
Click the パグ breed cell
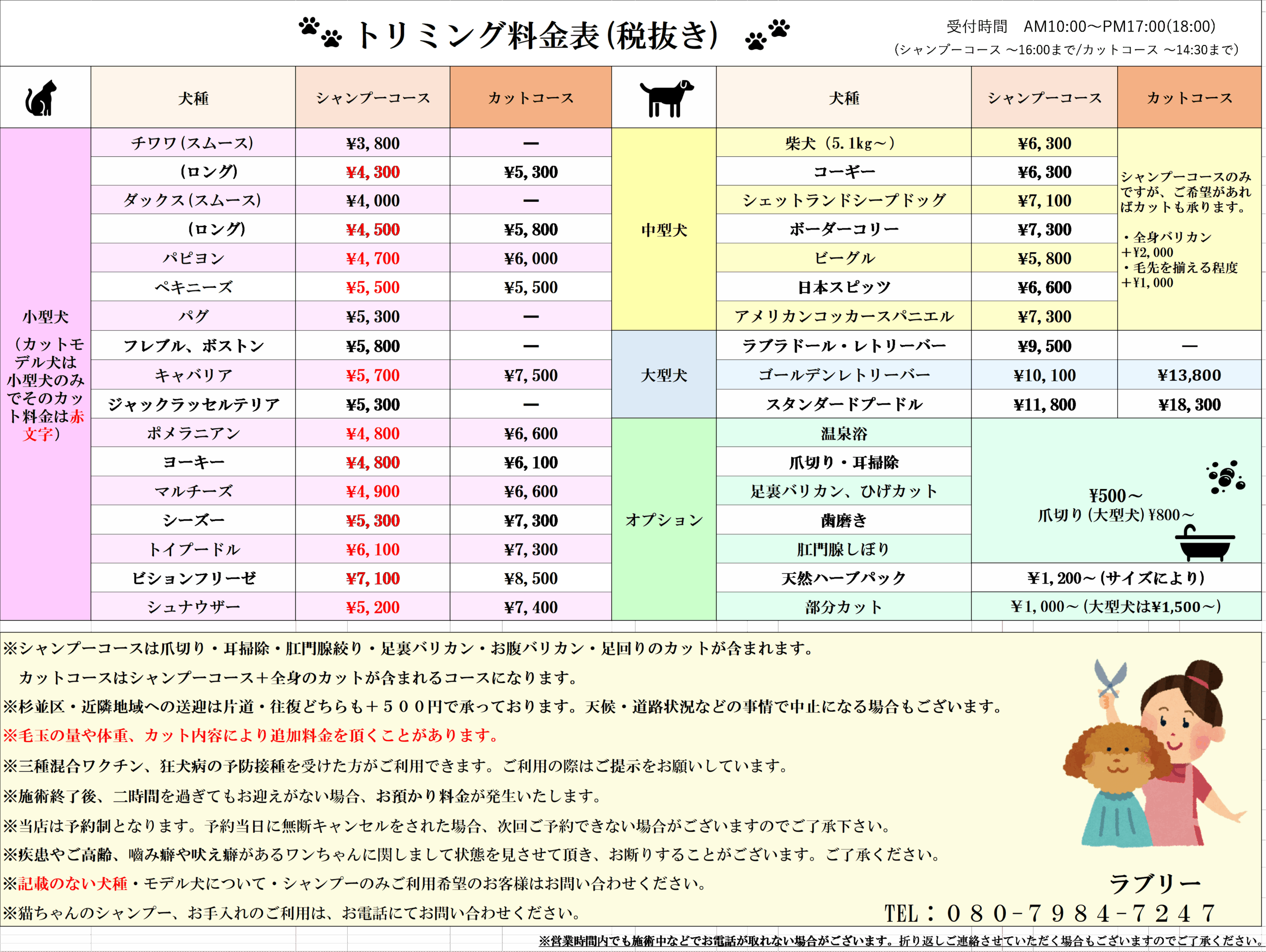(193, 316)
